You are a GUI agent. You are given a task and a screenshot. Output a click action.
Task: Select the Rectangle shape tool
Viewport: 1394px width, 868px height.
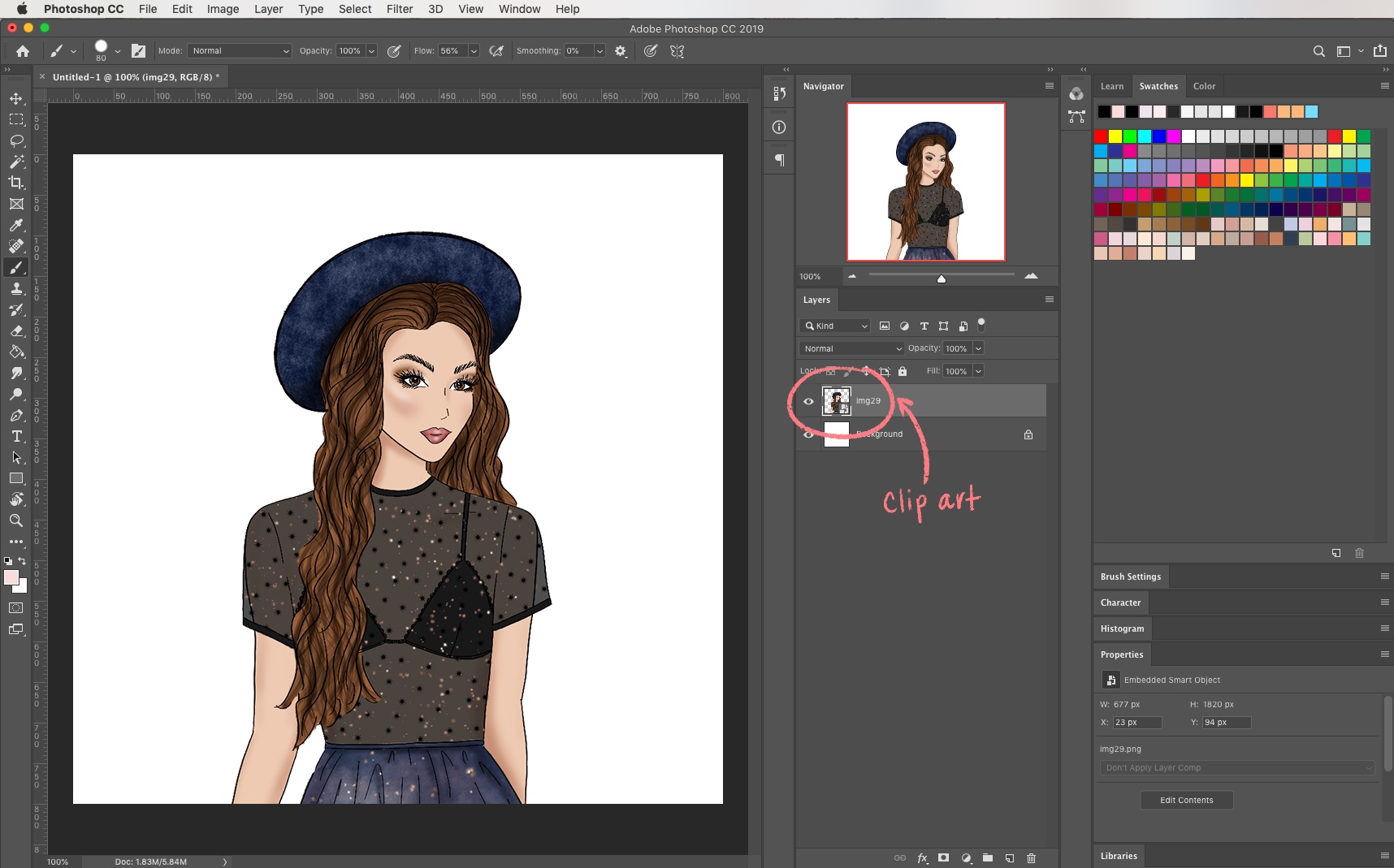point(16,478)
